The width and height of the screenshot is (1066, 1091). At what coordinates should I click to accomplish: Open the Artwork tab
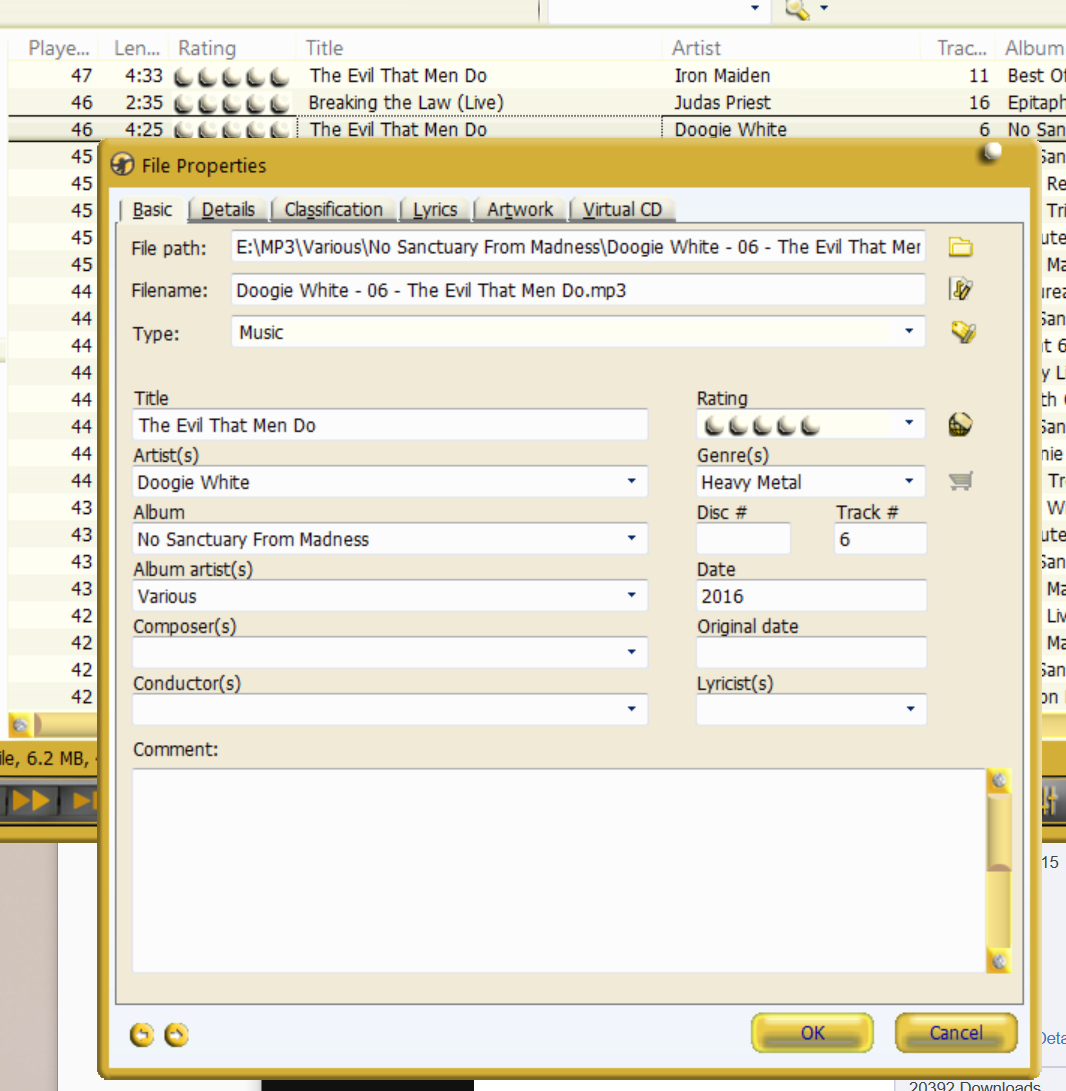[520, 209]
